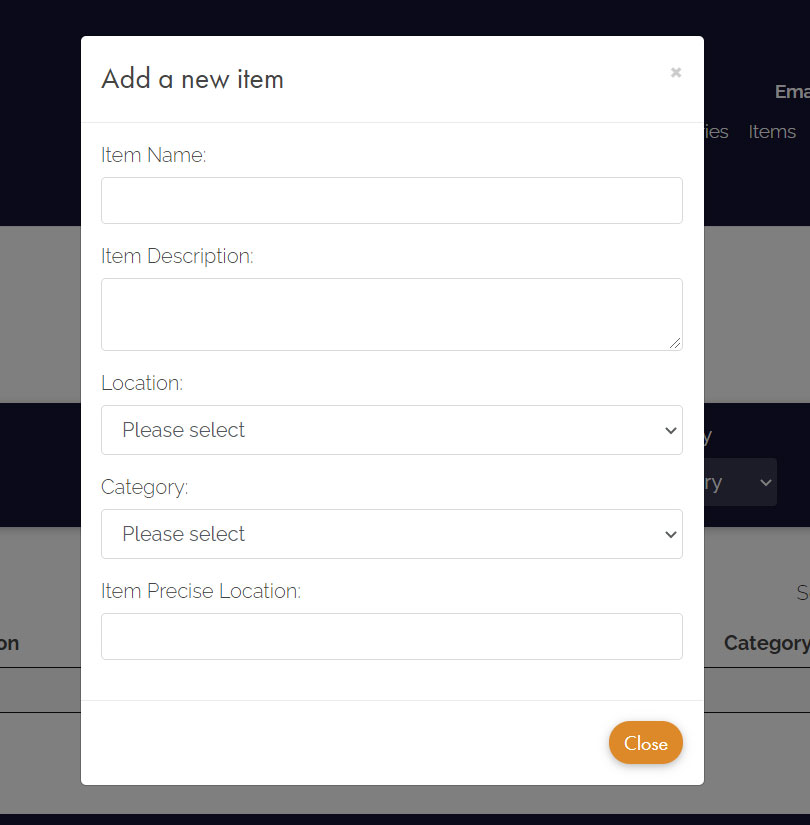The width and height of the screenshot is (810, 825).
Task: Dismiss the modal with the × icon
Action: (676, 73)
